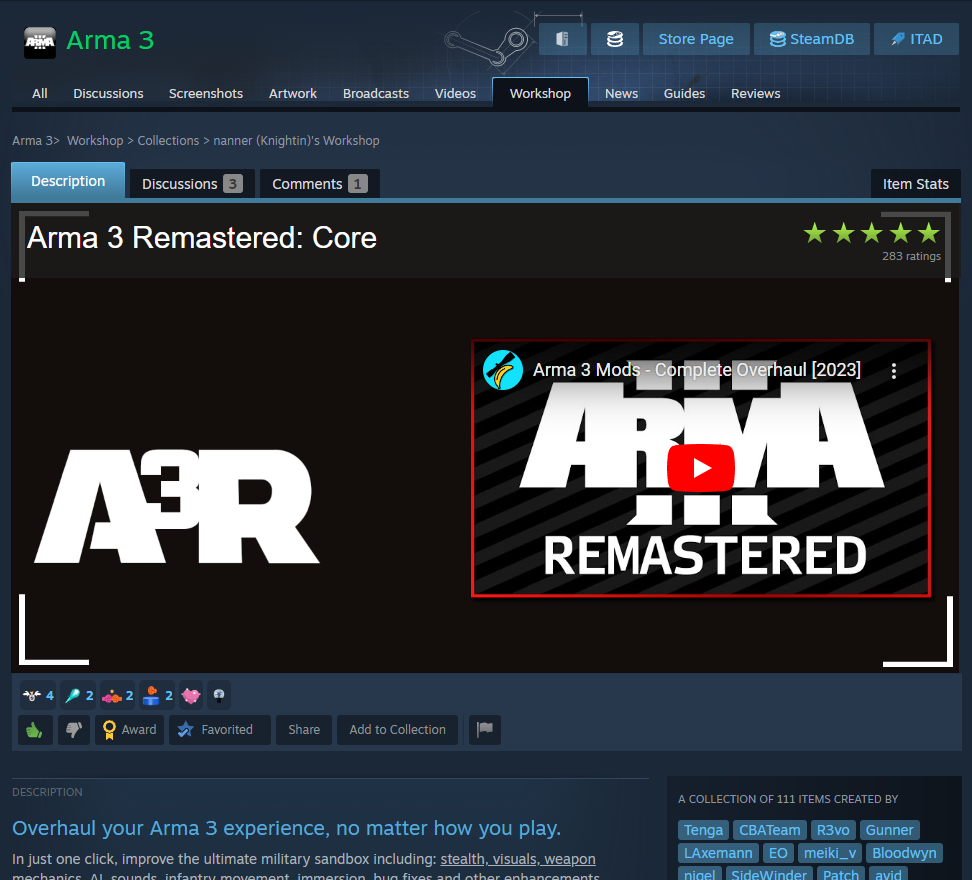Click the blue pedestal award reaction
The height and width of the screenshot is (880, 972).
point(157,695)
